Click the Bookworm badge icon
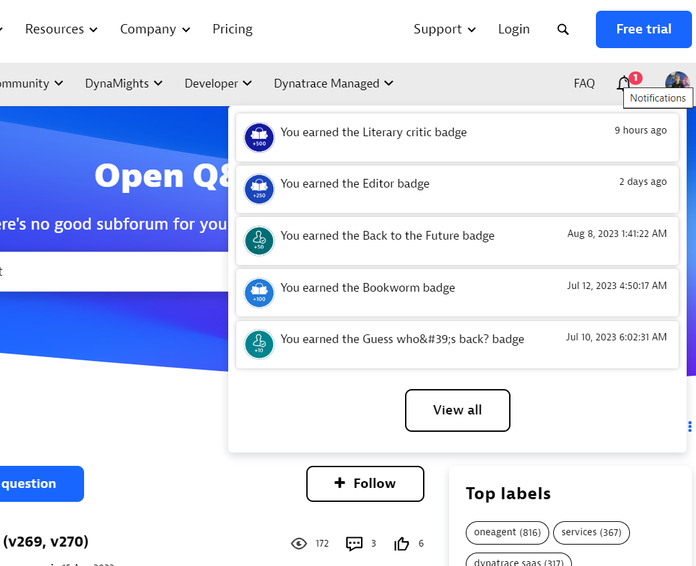The height and width of the screenshot is (566, 696). (259, 293)
